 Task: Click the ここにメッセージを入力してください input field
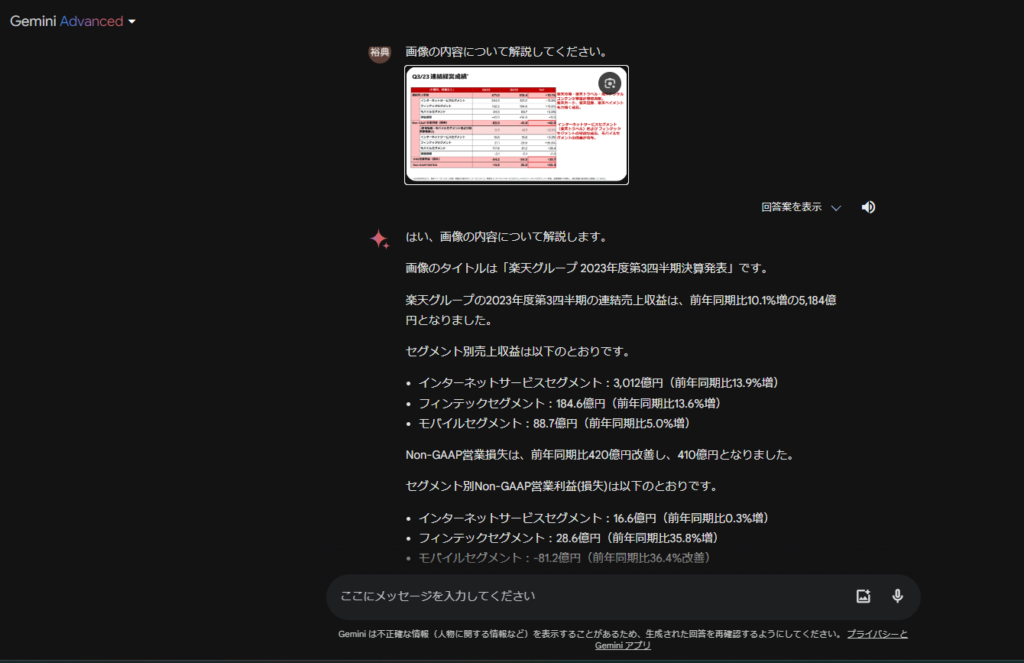580,596
